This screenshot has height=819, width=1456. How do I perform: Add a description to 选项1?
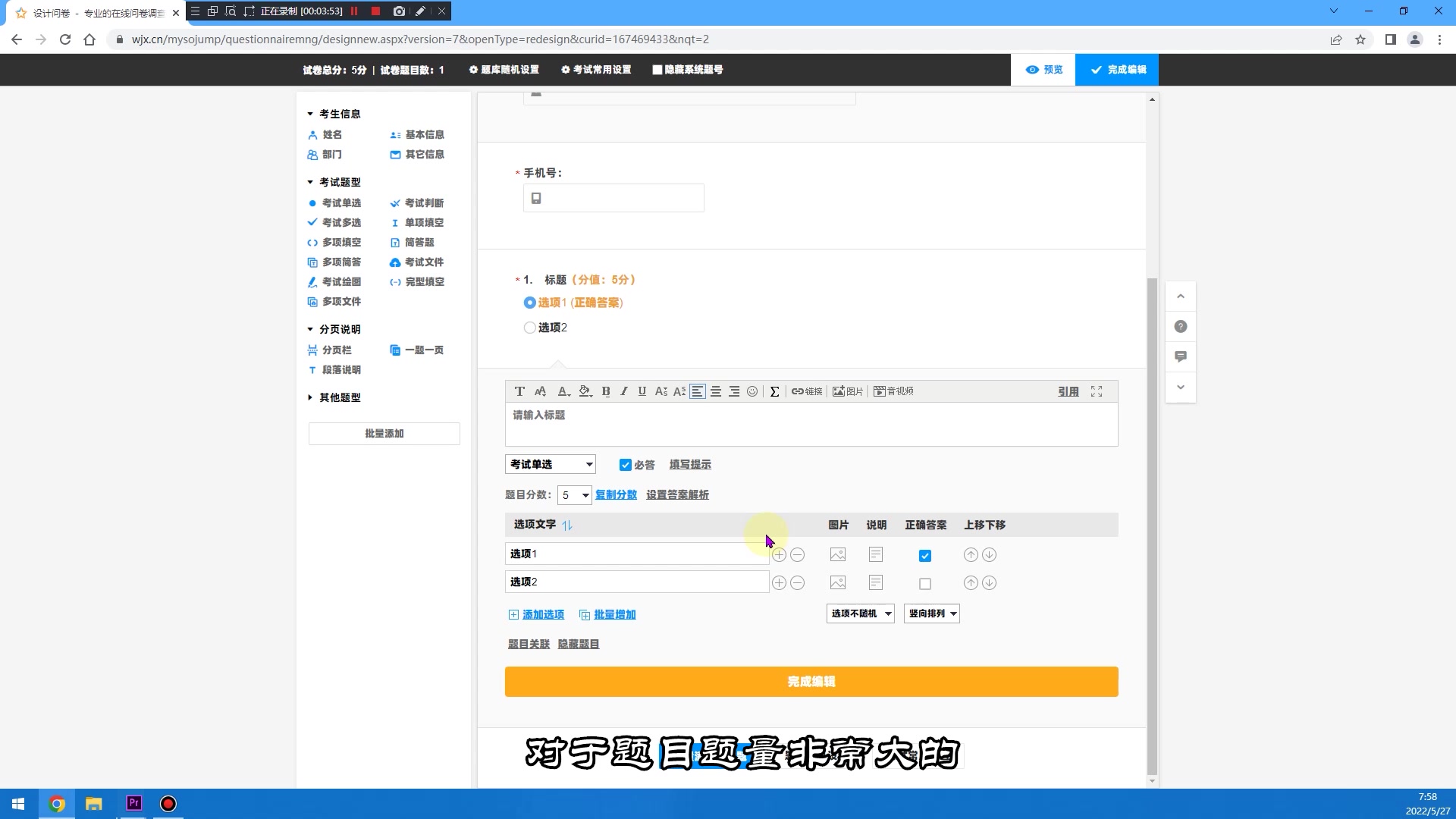tap(876, 555)
